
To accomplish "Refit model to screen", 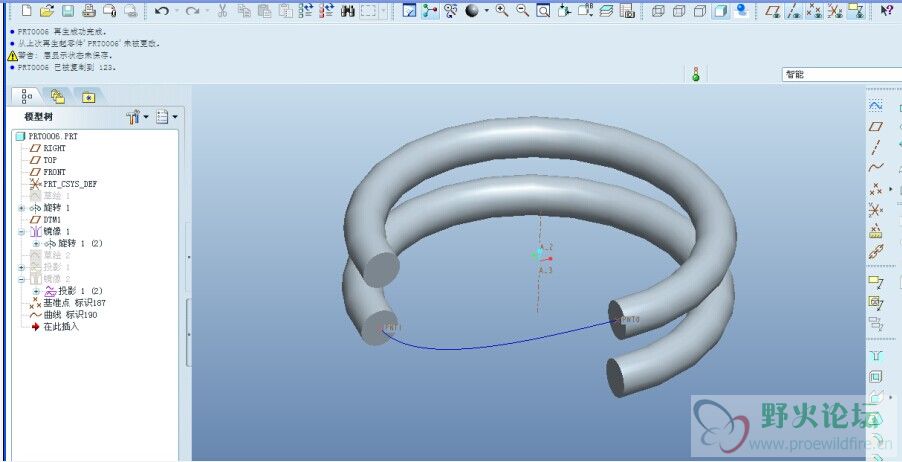I will coord(543,11).
